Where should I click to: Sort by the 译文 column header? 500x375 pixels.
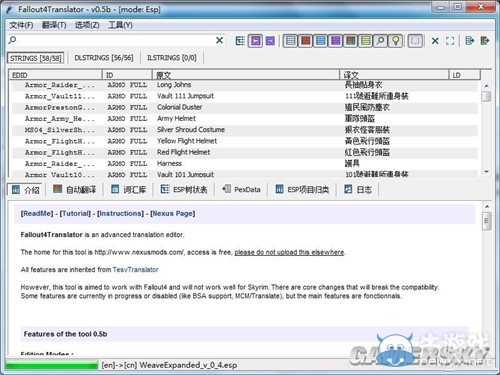coord(394,75)
